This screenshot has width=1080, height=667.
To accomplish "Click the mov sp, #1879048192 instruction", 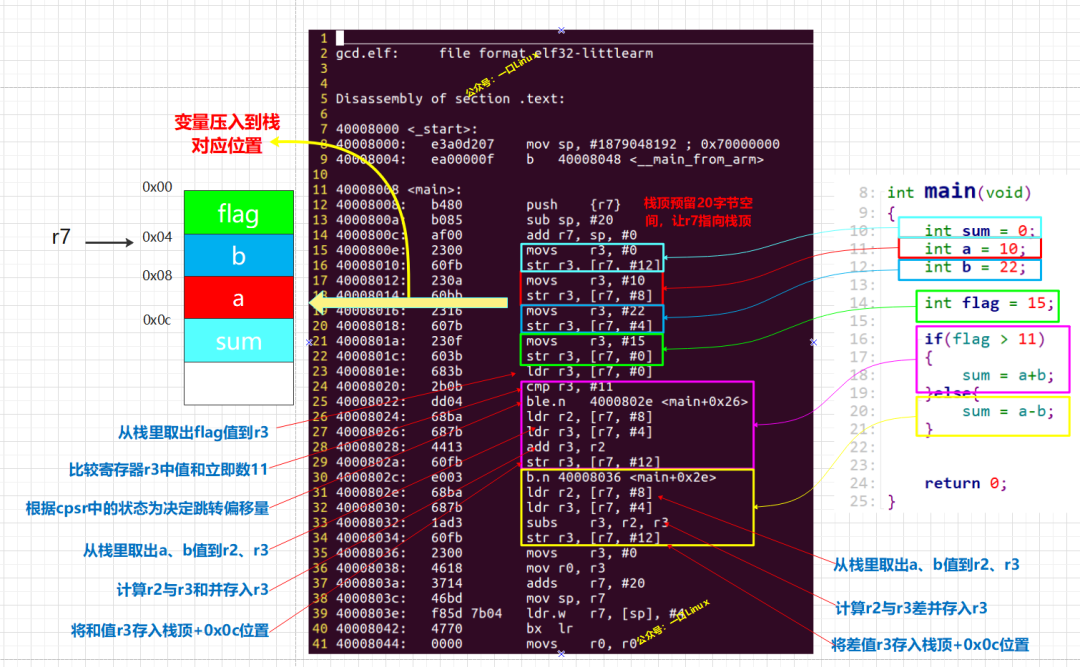I will [x=652, y=144].
